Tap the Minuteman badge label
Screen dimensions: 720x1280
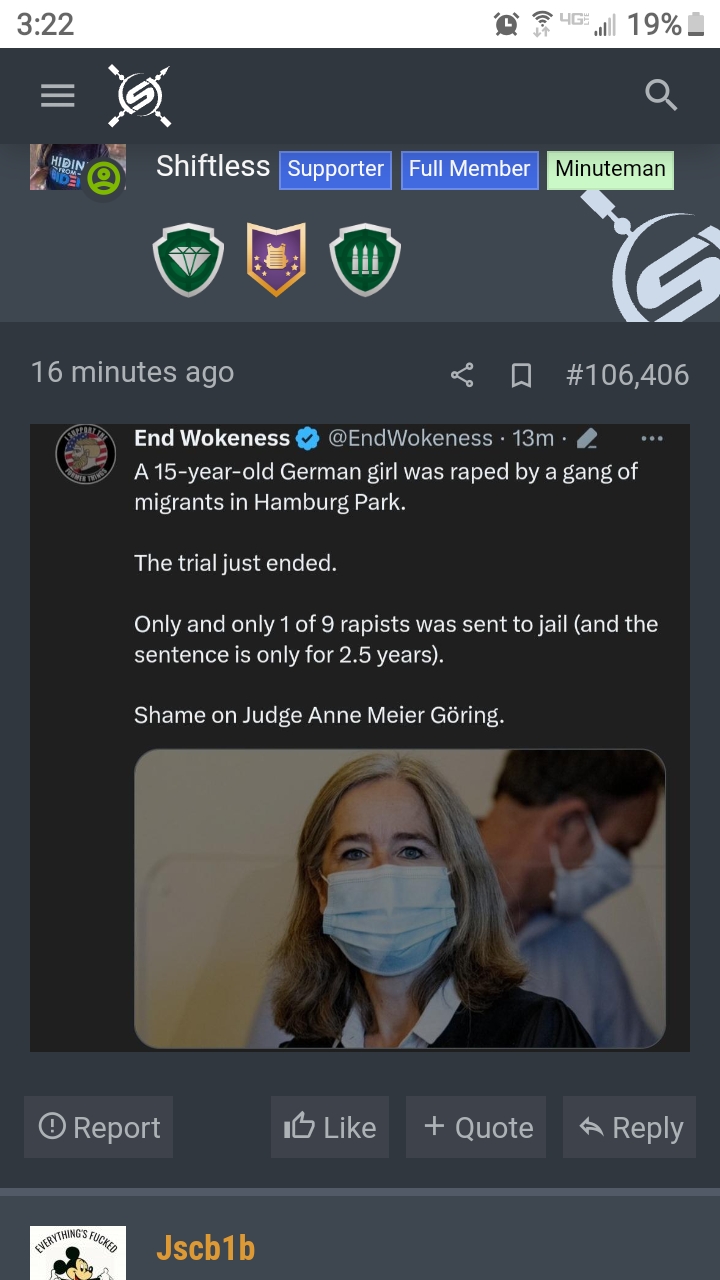[610, 169]
